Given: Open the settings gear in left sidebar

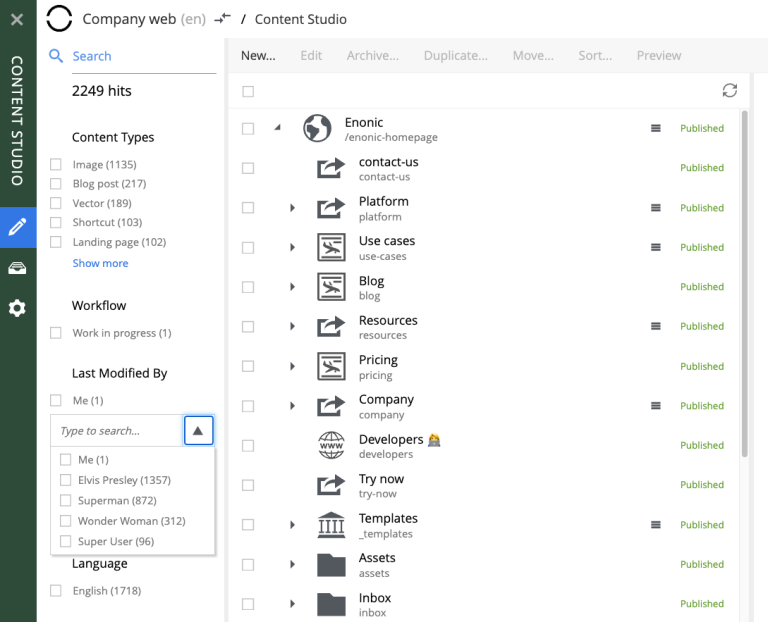Looking at the screenshot, I should point(18,308).
